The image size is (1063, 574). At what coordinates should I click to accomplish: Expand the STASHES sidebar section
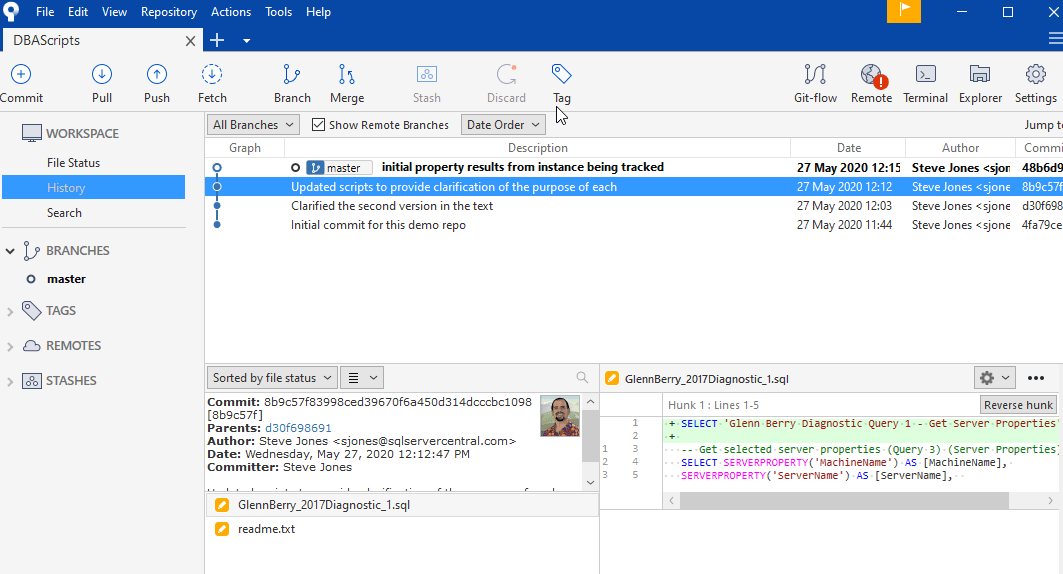11,381
